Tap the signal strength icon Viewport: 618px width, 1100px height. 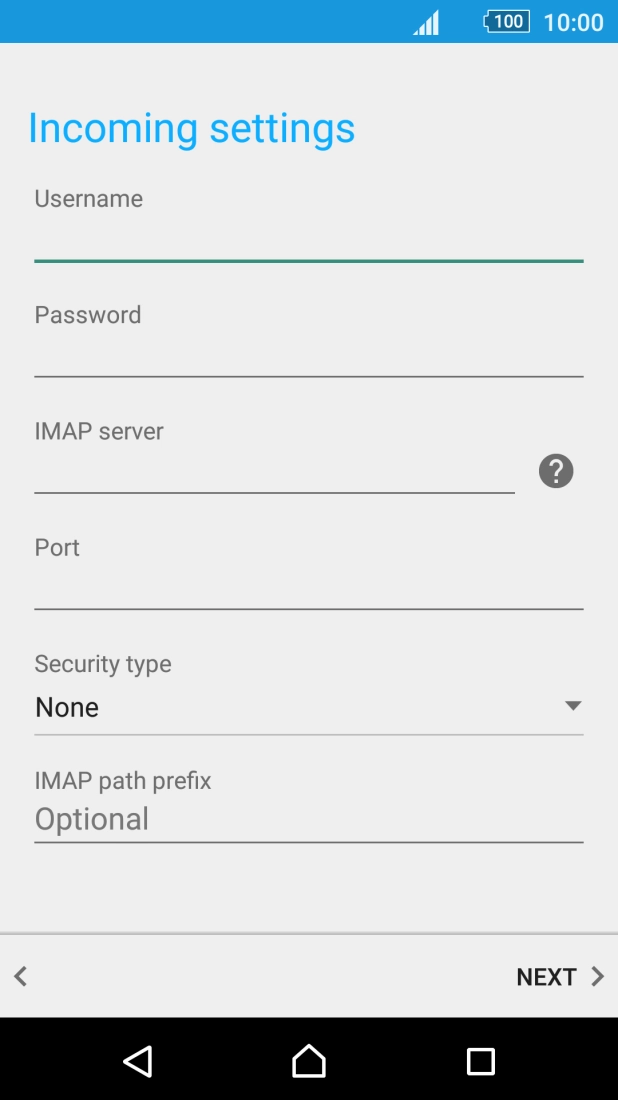[x=427, y=22]
